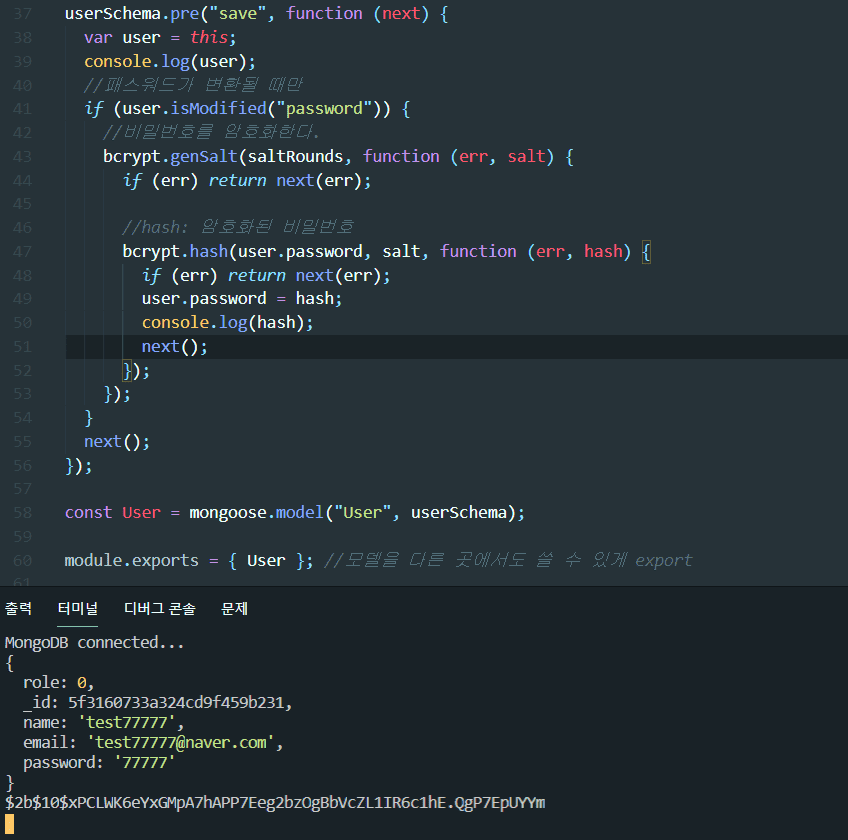Click 'next();' on line 55

(117, 442)
